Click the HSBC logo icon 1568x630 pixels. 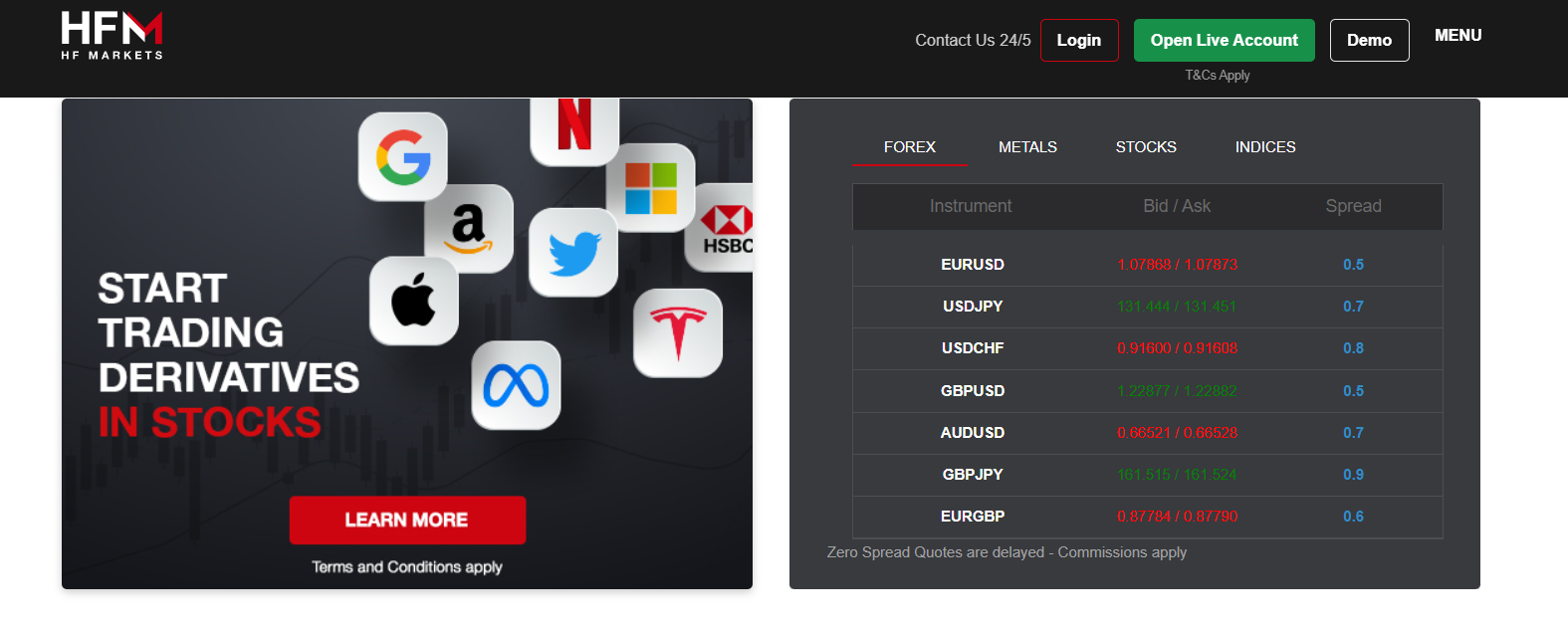pos(723,228)
